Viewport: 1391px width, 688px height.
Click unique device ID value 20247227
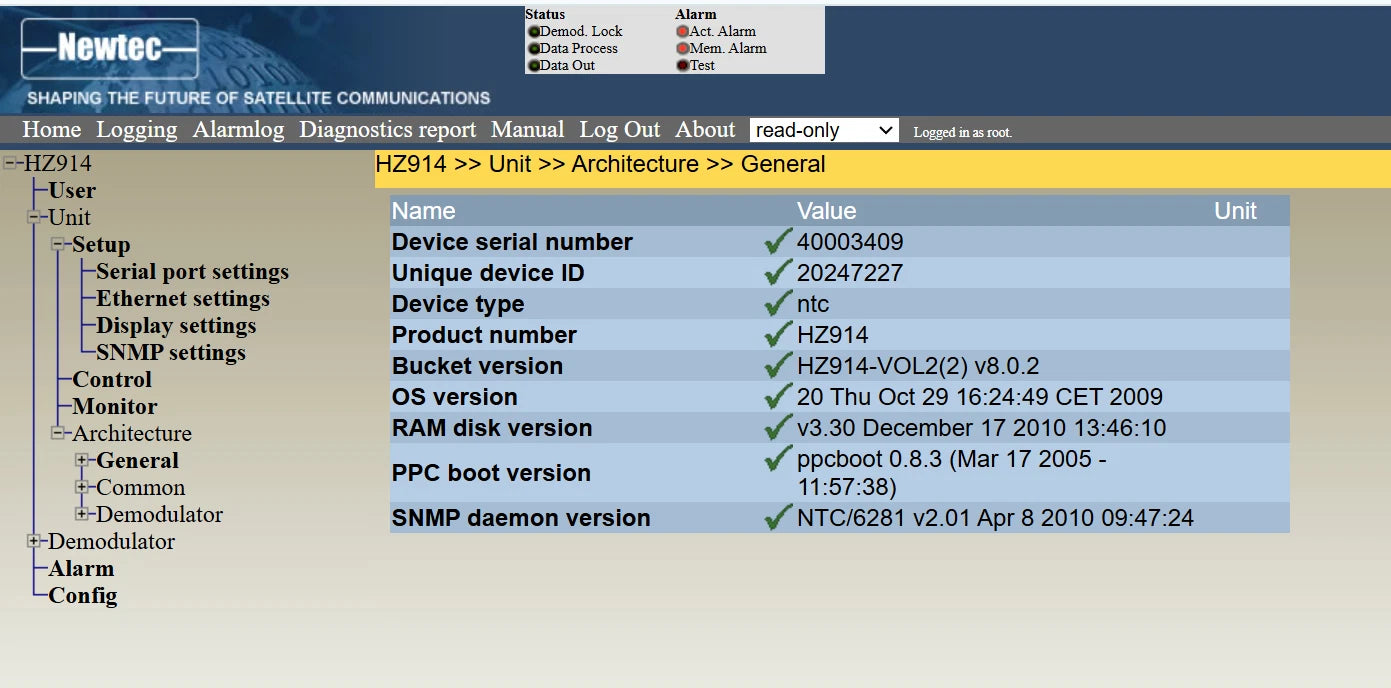[850, 273]
